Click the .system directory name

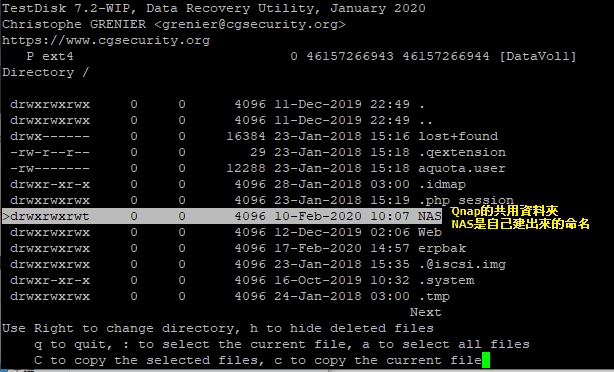click(446, 280)
